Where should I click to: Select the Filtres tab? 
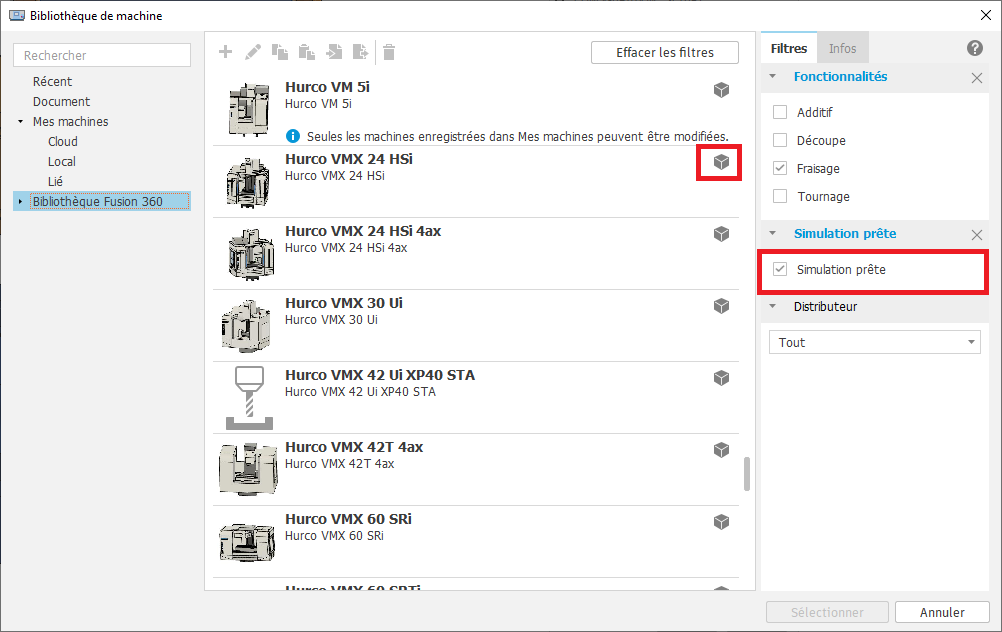(789, 48)
